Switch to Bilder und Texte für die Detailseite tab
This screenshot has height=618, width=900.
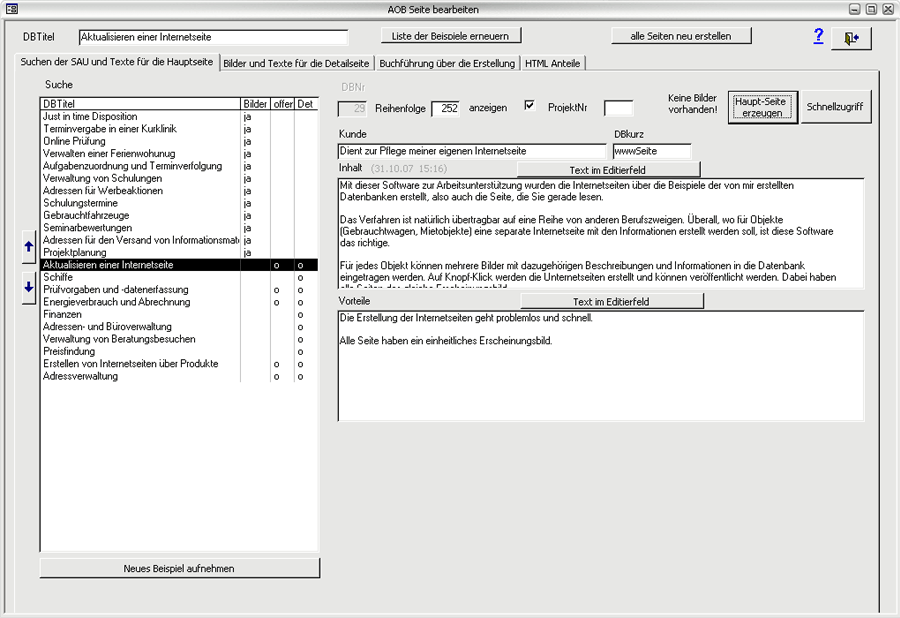pyautogui.click(x=296, y=63)
